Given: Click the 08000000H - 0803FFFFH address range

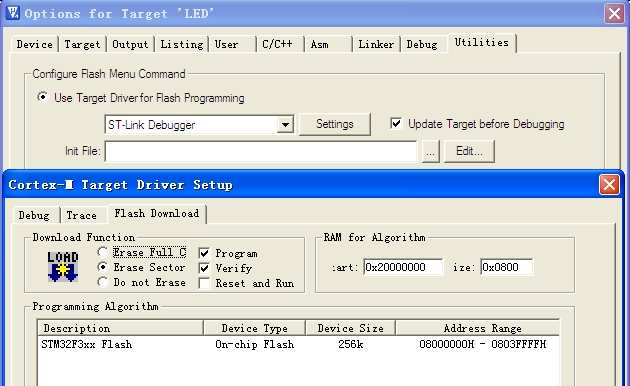Looking at the screenshot, I should pyautogui.click(x=483, y=344).
